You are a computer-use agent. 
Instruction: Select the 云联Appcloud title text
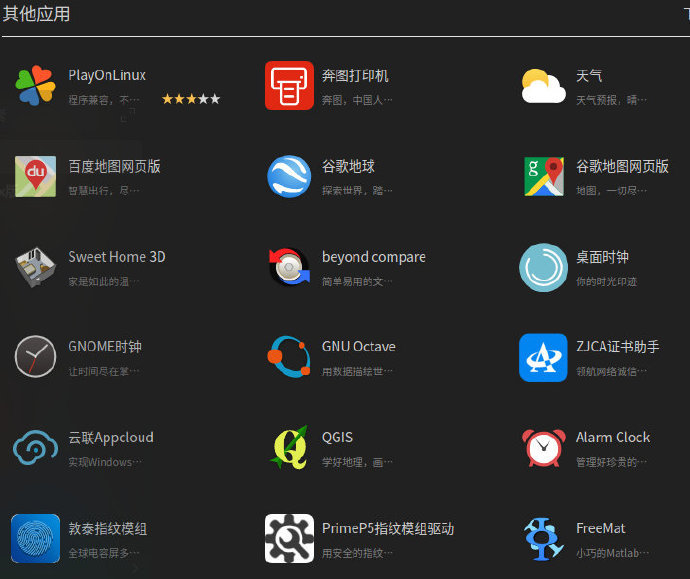pos(111,438)
